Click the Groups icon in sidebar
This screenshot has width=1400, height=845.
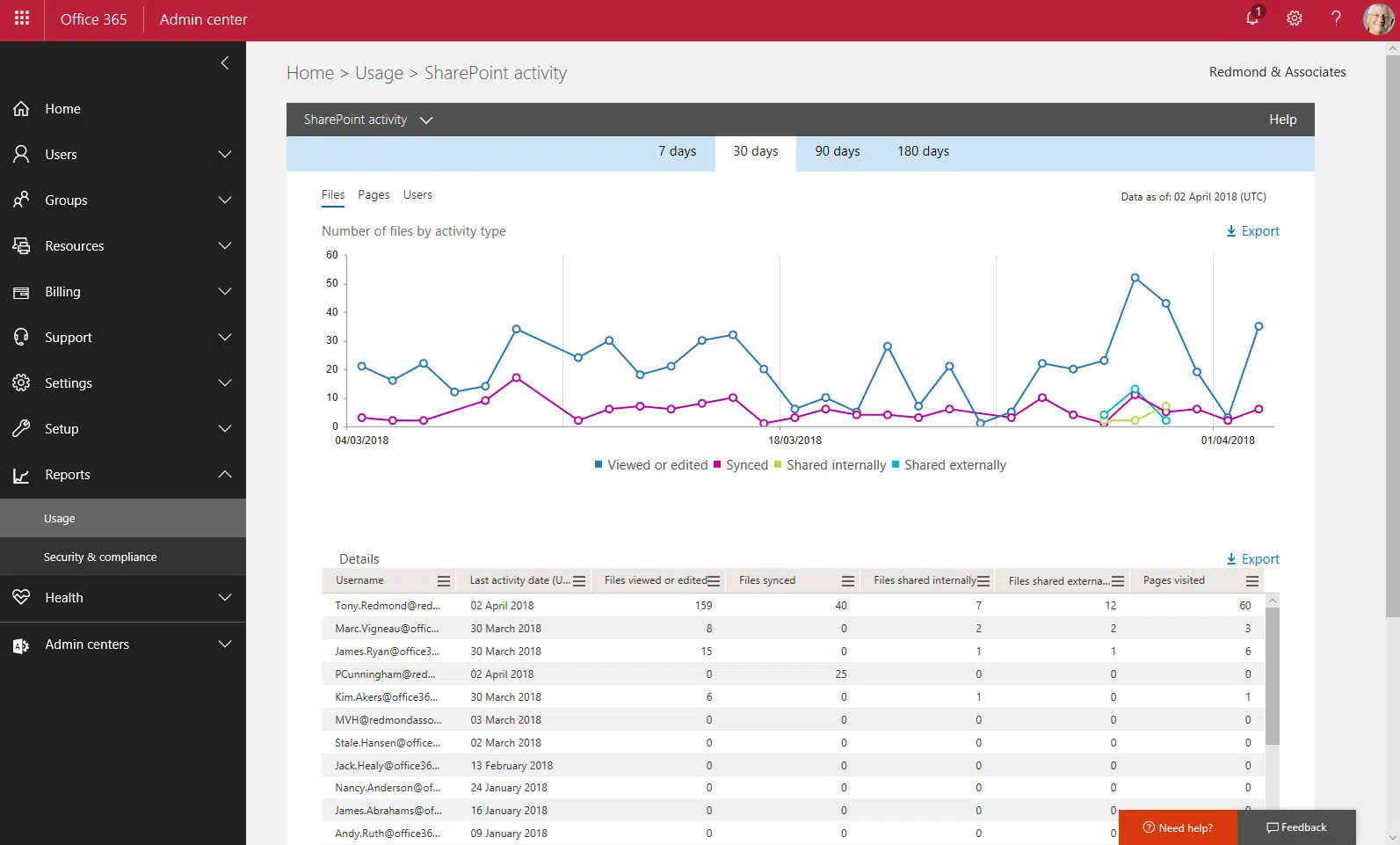pyautogui.click(x=21, y=200)
